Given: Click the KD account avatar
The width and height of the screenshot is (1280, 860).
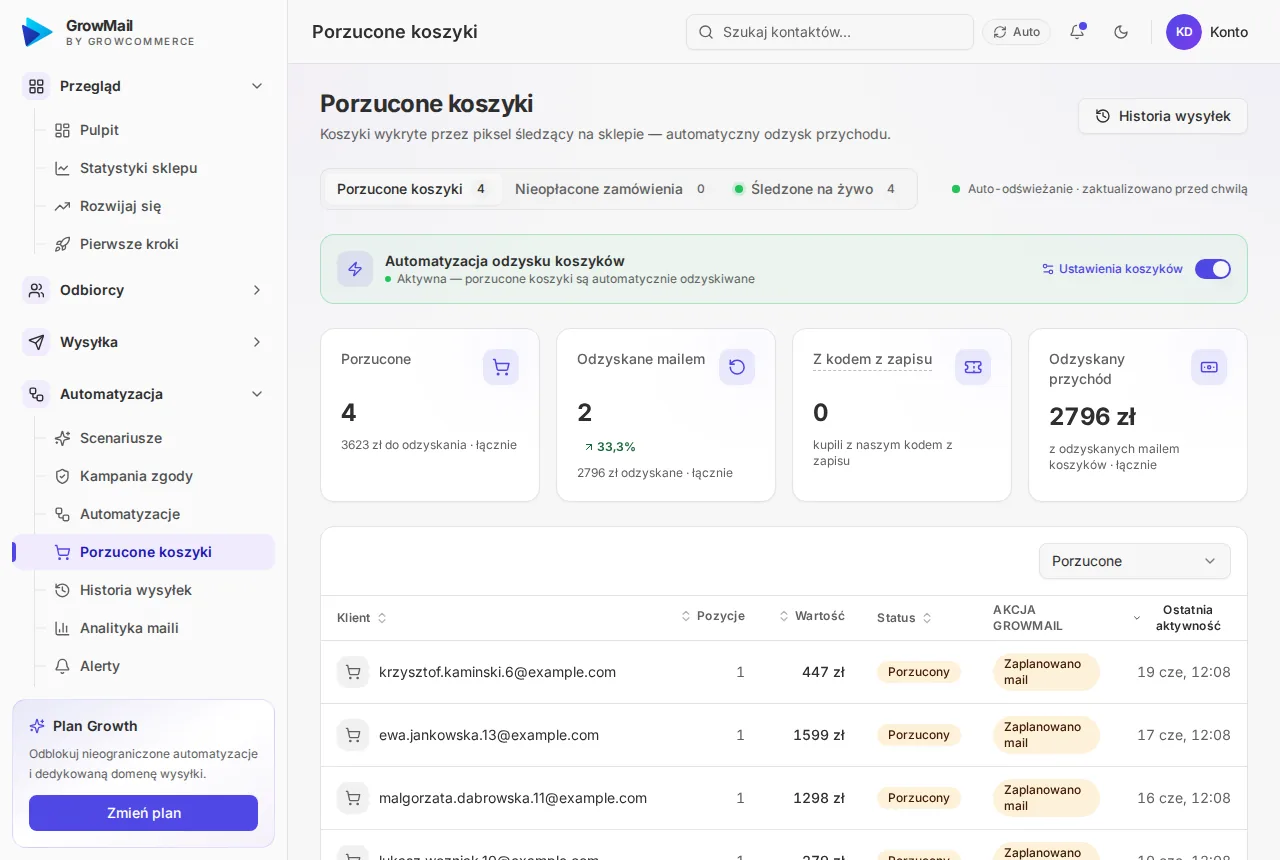Looking at the screenshot, I should click(1184, 32).
